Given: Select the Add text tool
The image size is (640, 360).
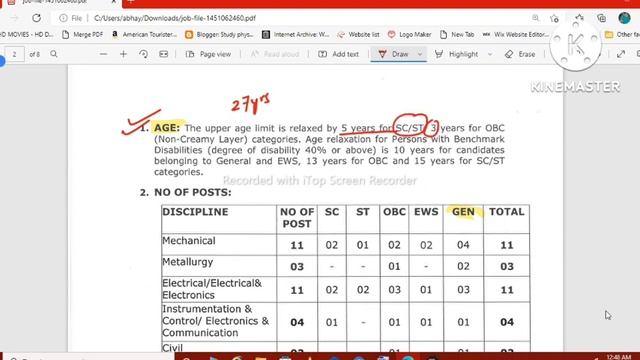Looking at the screenshot, I should (338, 54).
